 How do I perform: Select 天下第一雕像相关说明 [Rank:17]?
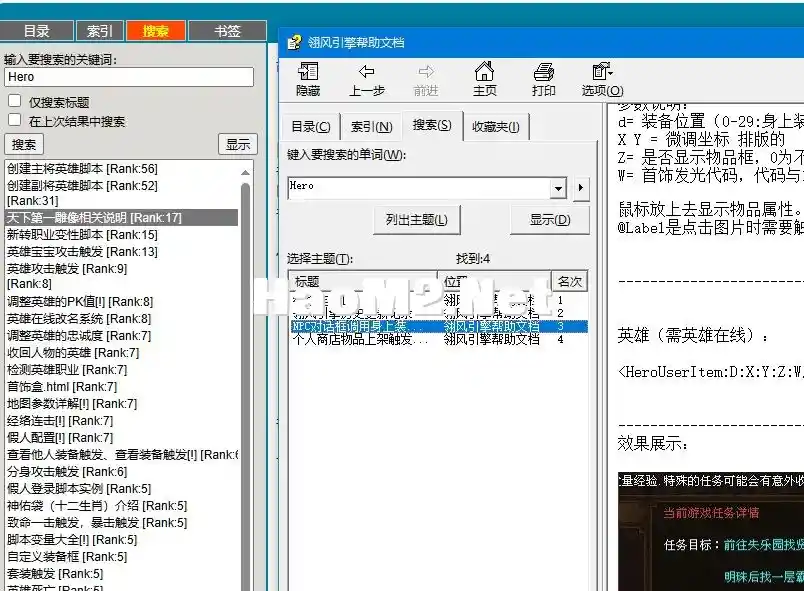pyautogui.click(x=122, y=217)
